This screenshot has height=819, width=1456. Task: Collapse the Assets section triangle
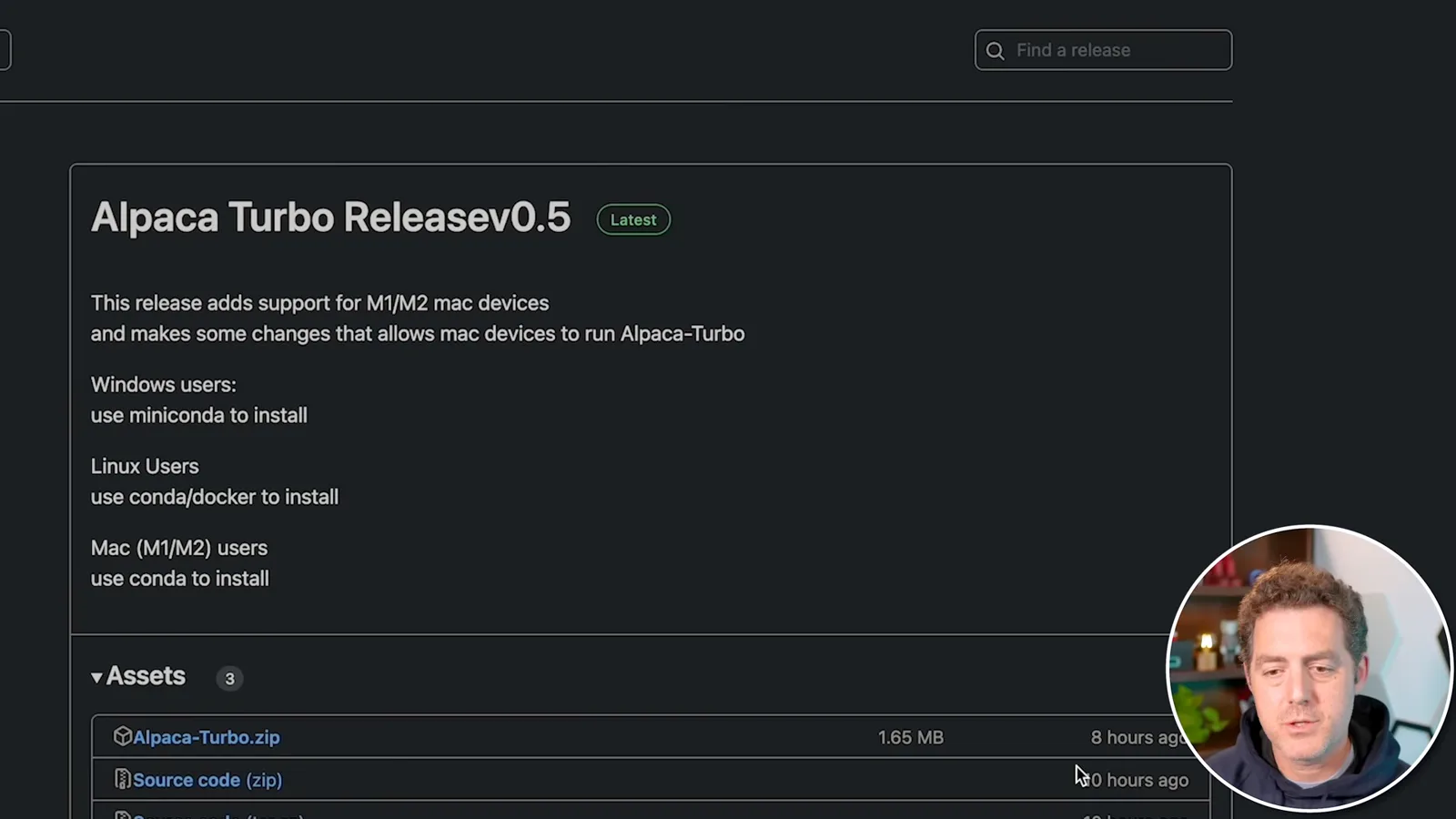(x=96, y=677)
